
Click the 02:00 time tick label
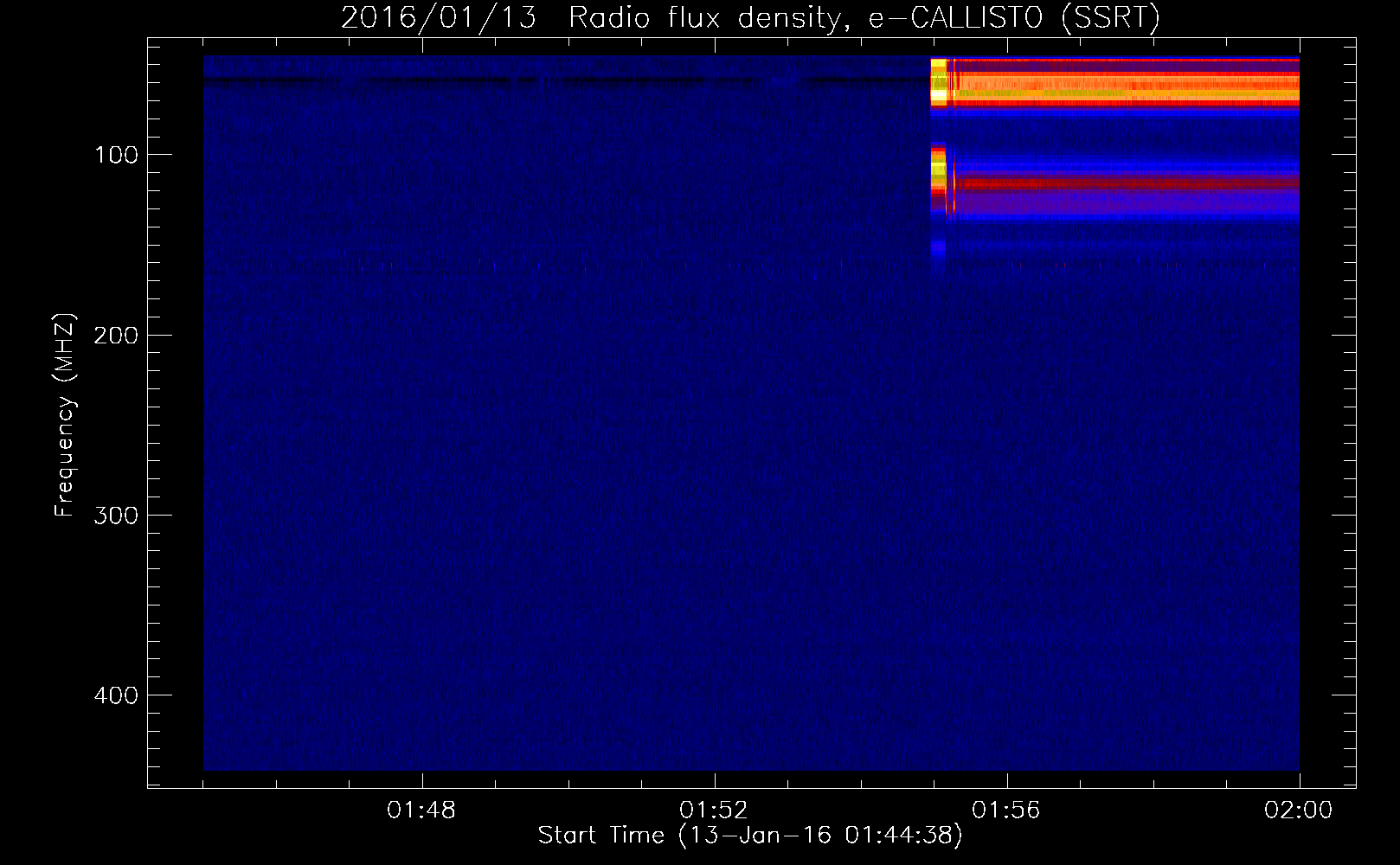1299,811
